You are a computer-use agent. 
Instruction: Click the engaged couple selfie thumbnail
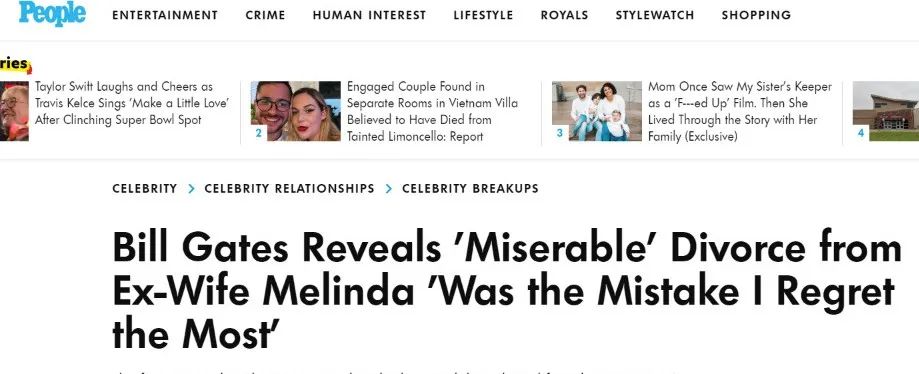tap(295, 111)
